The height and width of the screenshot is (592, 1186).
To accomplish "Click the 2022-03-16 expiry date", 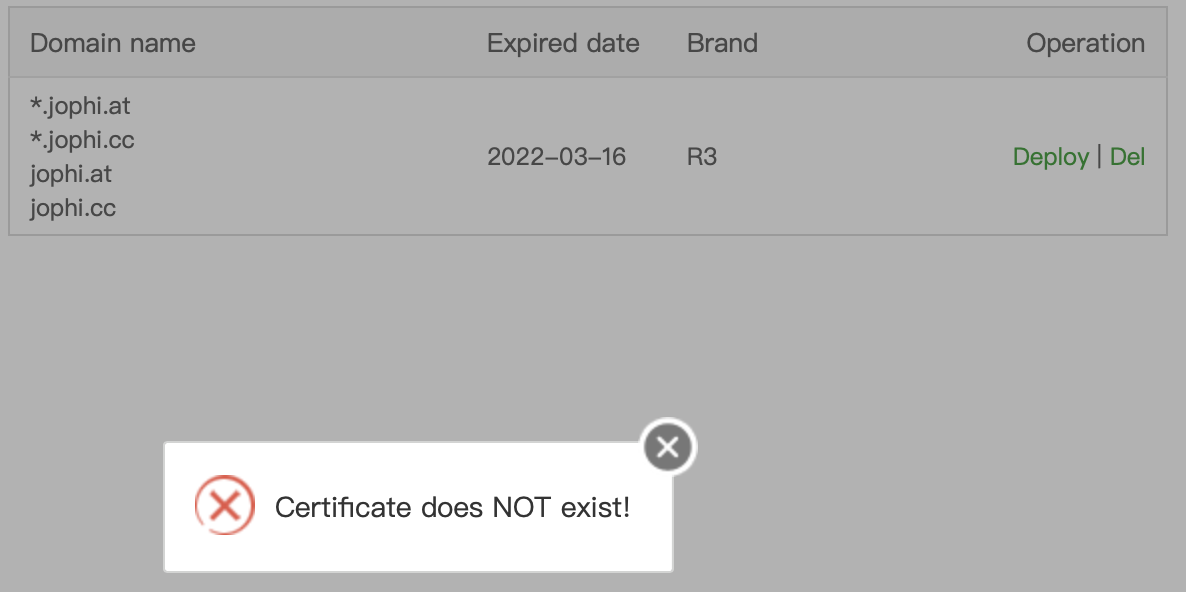I will 556,157.
